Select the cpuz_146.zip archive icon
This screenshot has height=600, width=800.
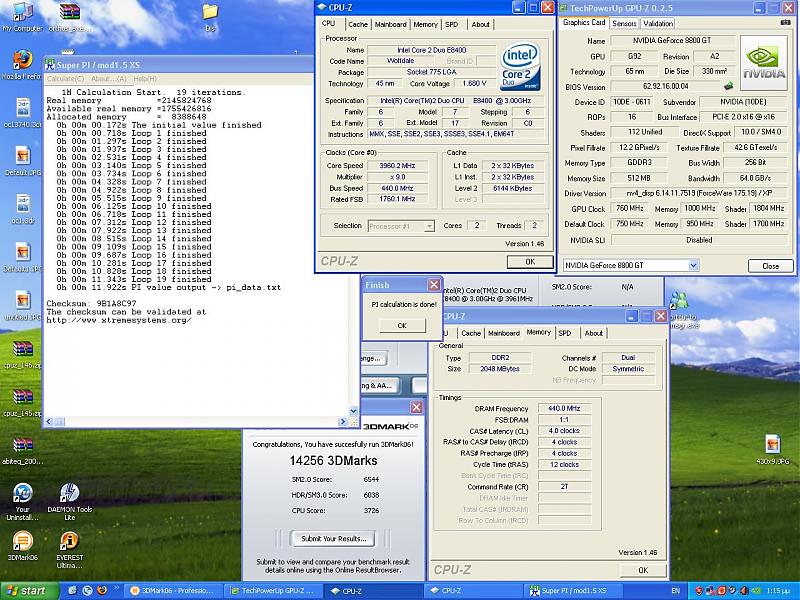coord(21,353)
